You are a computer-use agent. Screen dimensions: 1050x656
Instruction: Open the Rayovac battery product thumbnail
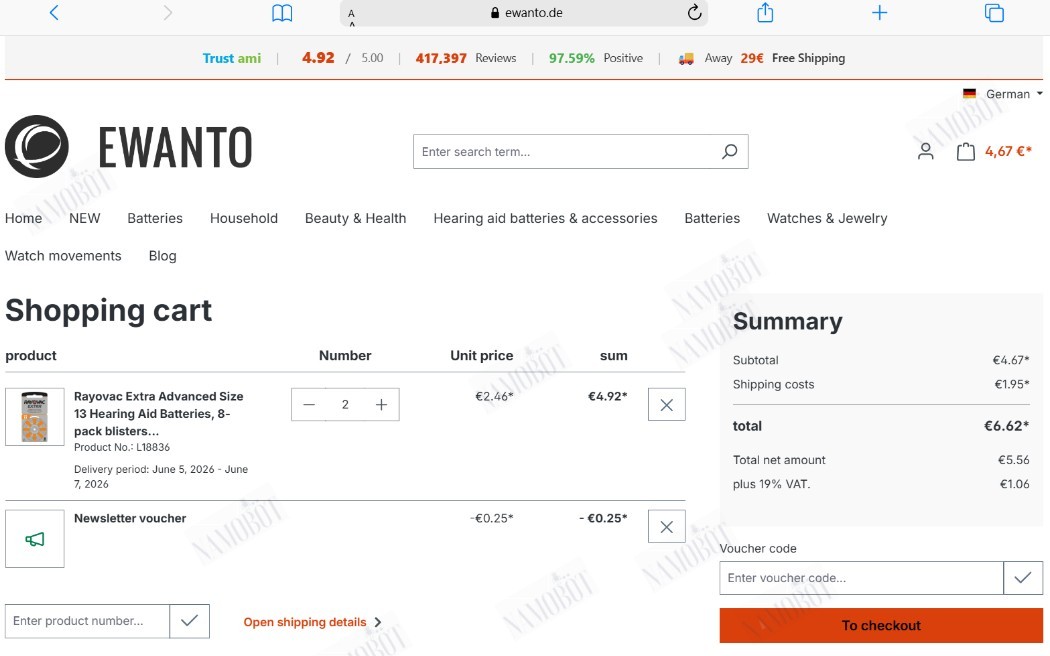(x=35, y=416)
